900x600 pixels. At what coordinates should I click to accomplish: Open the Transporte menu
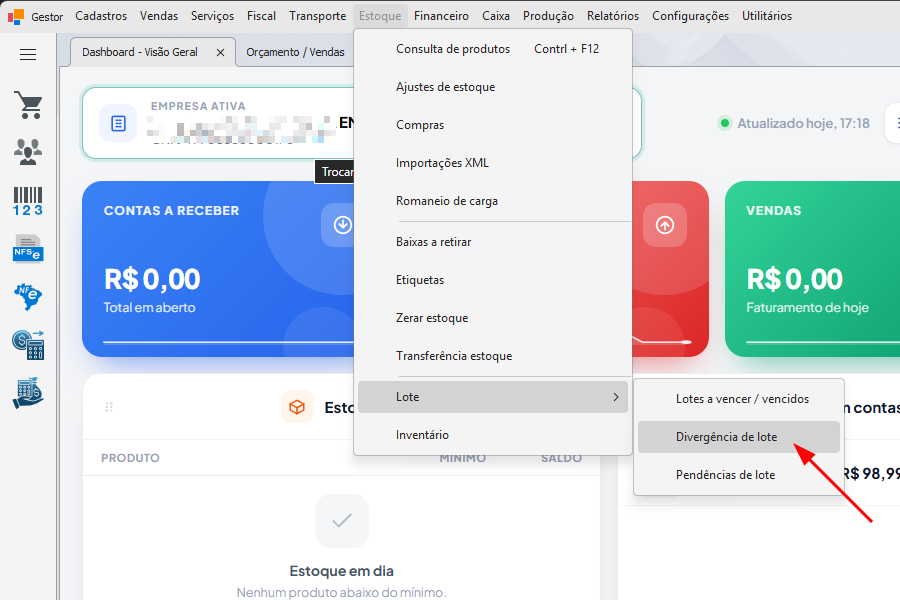tap(317, 16)
